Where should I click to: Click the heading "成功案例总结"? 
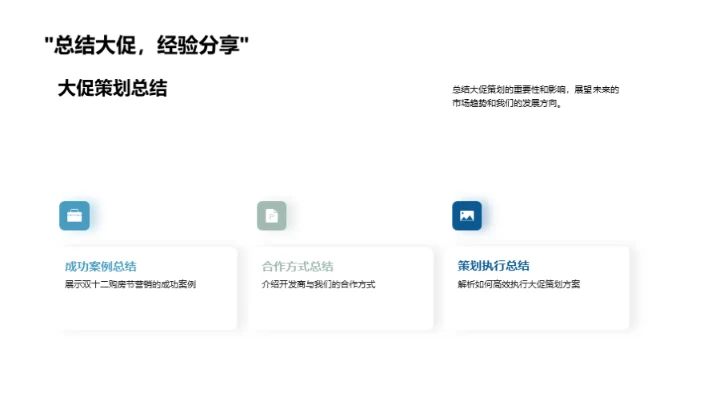[101, 266]
